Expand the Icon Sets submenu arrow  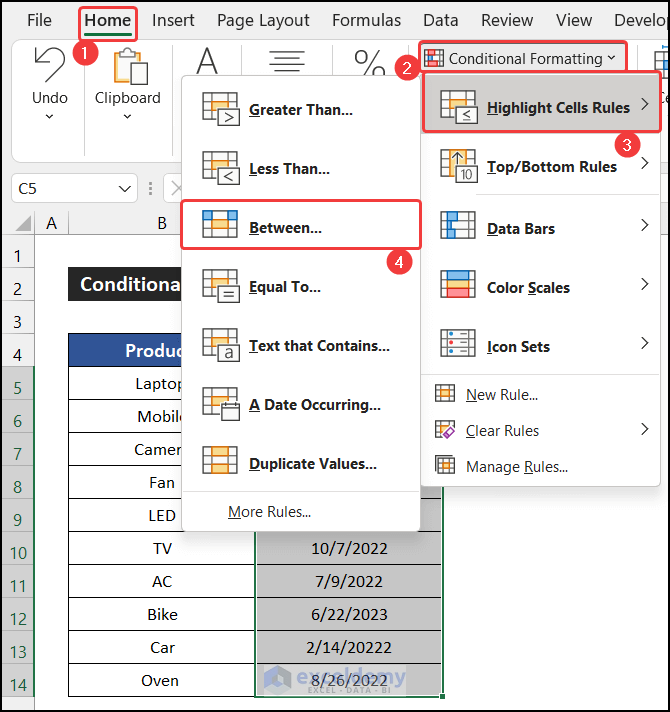645,343
